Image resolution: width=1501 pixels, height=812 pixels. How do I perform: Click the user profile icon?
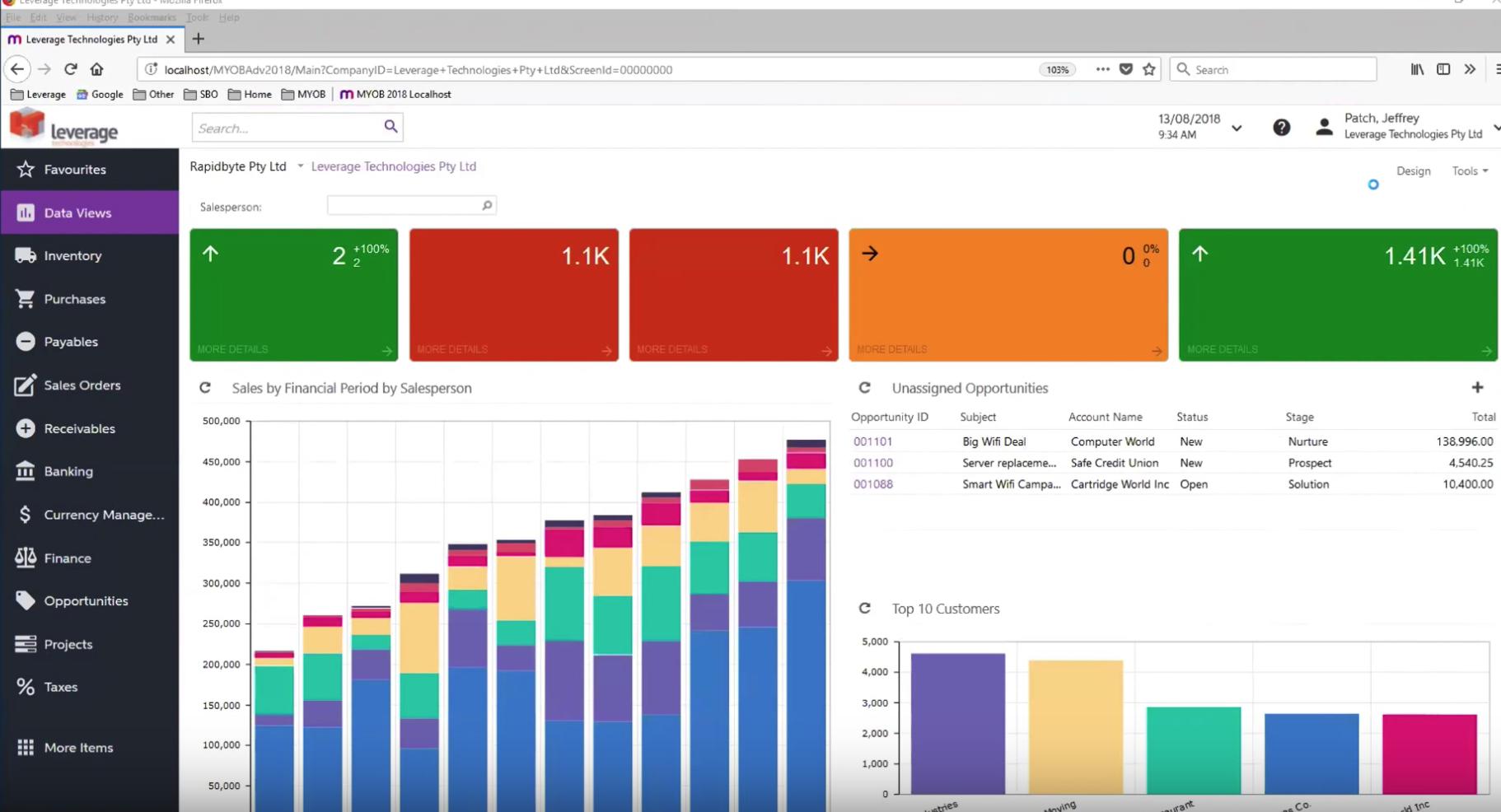coord(1324,127)
